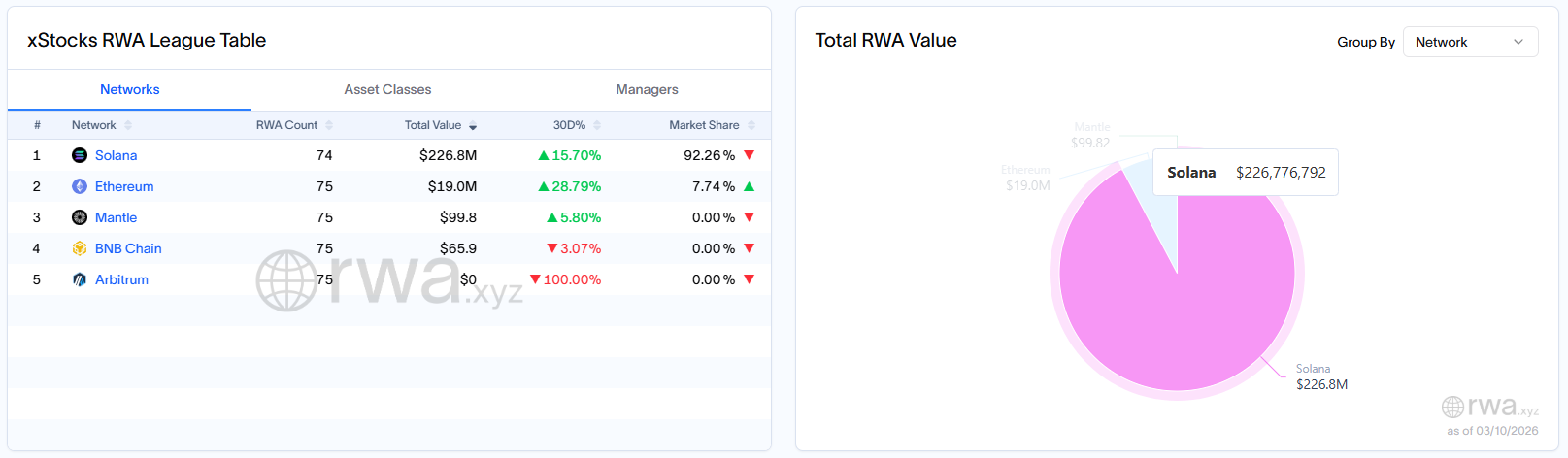This screenshot has width=1568, height=458.
Task: Click the Solana network logo icon
Action: point(80,155)
